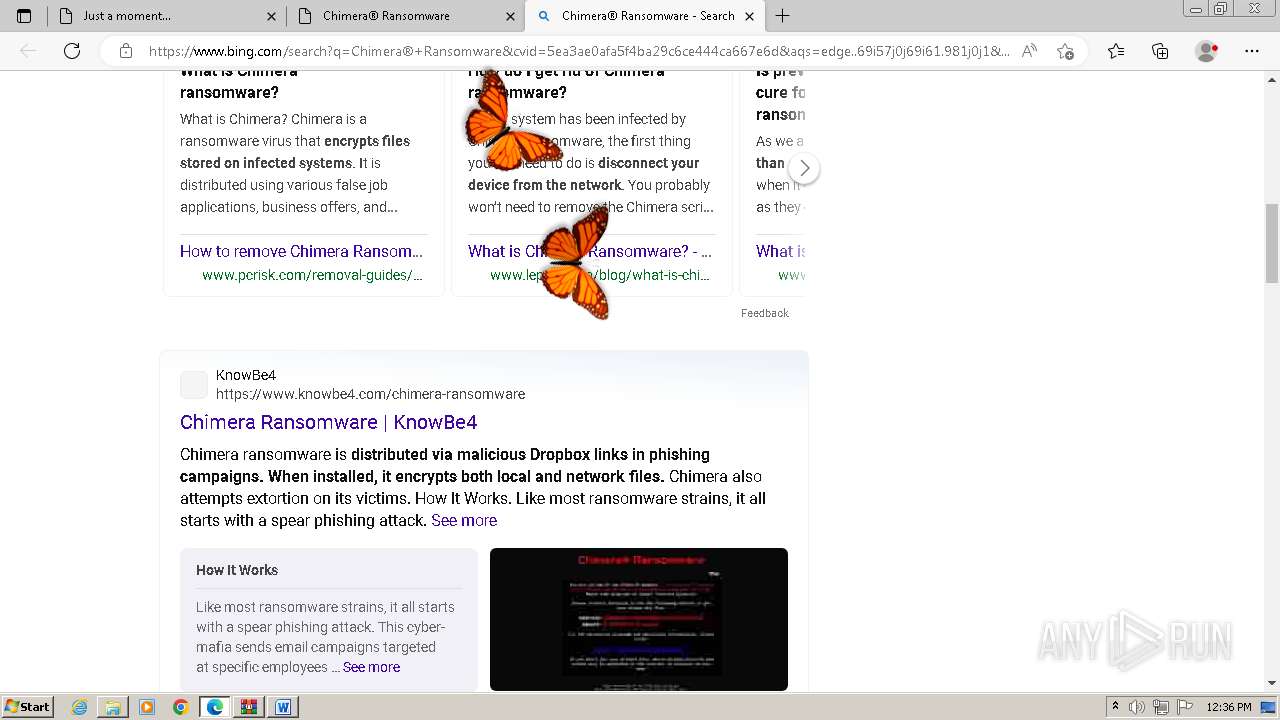
Task: Close the Bing search tab
Action: click(x=749, y=16)
